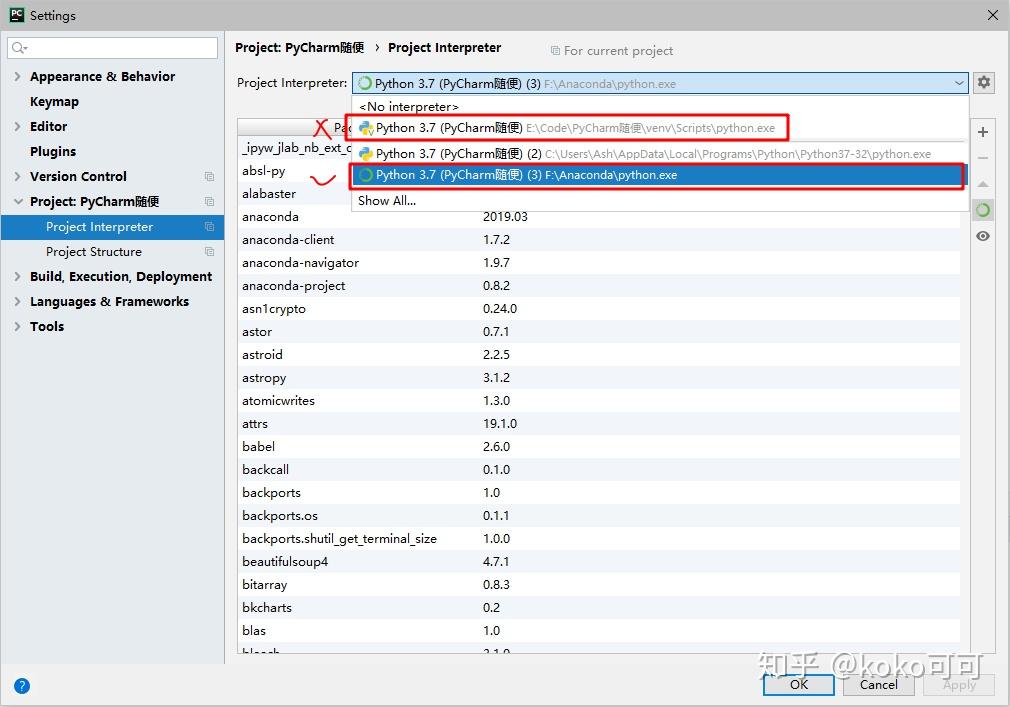Screen dimensions: 1010x707
Task: Open the Keymap settings page
Action: [x=54, y=101]
